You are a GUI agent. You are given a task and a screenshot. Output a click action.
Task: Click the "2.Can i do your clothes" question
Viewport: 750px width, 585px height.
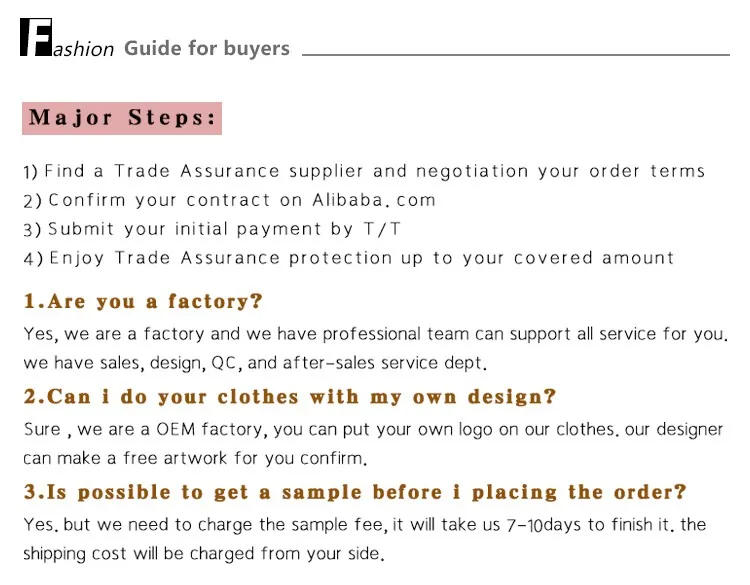(x=290, y=397)
